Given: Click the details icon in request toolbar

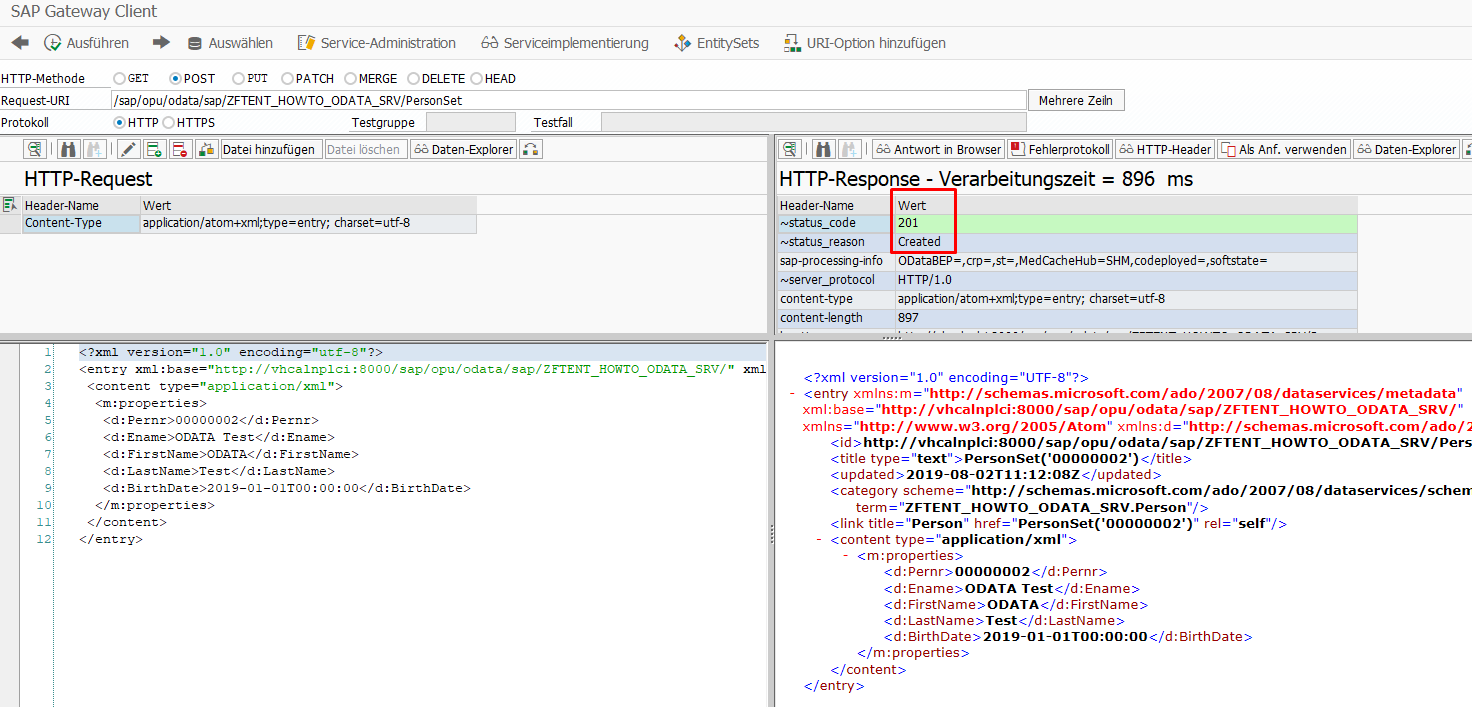Looking at the screenshot, I should click(x=35, y=149).
